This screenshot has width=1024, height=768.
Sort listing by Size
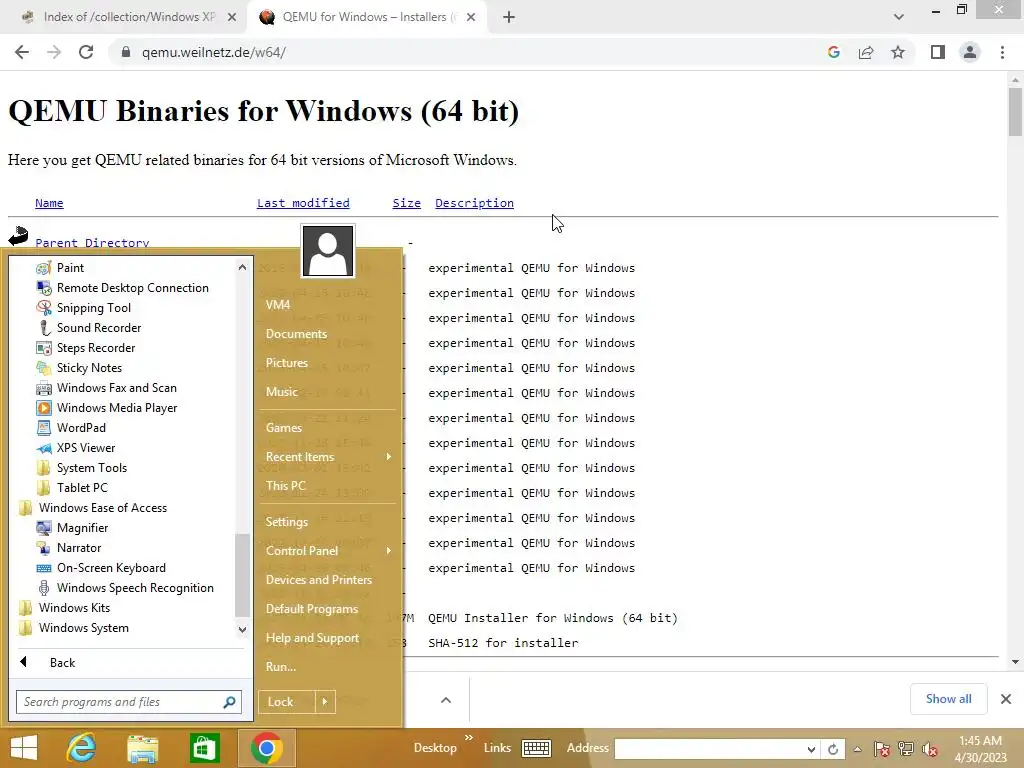tap(406, 203)
